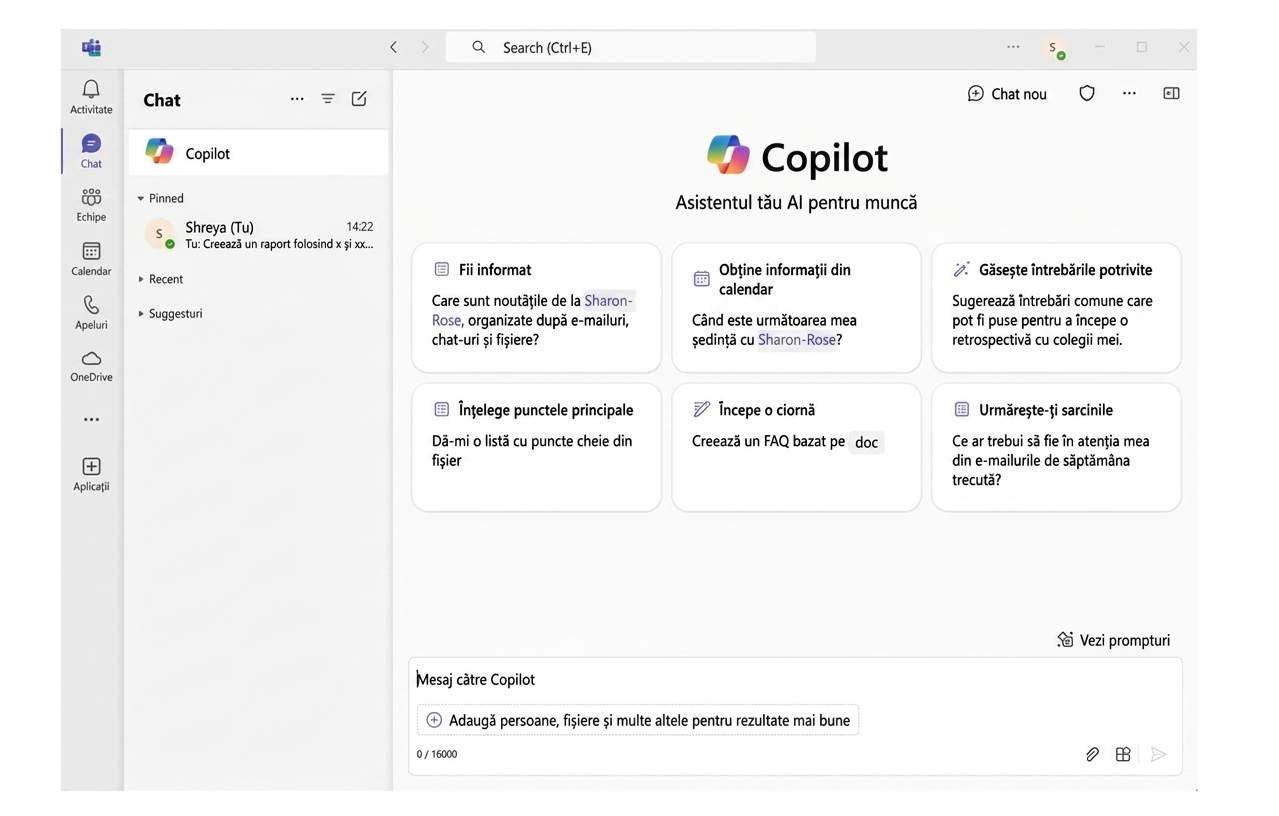Click the 14:22 timestamp on Shreya chat
The width and height of the screenshot is (1279, 816).
[360, 227]
